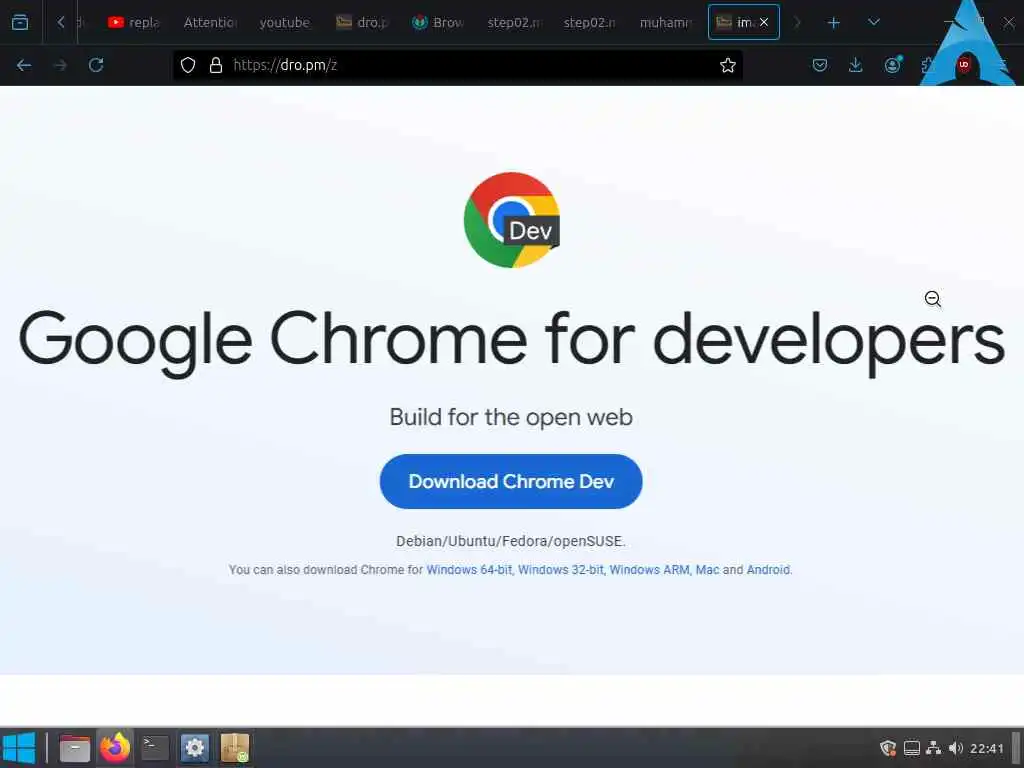Open the Firefox account menu
The width and height of the screenshot is (1024, 768).
point(893,65)
